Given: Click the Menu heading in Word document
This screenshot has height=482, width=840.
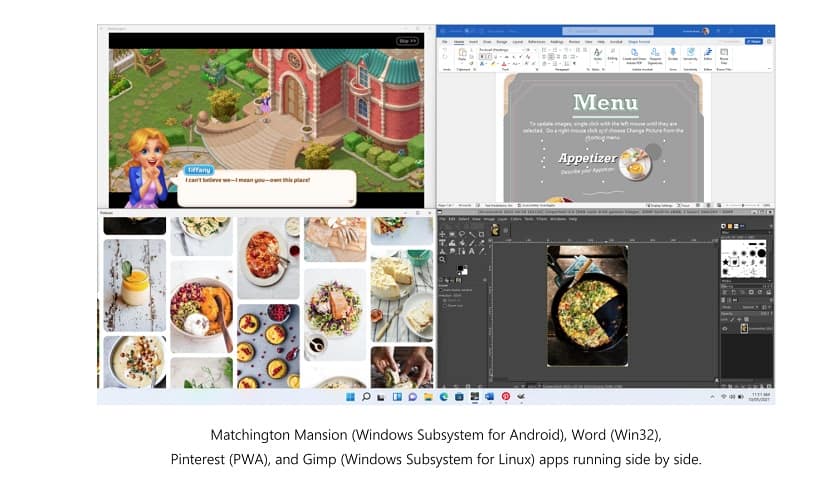Looking at the screenshot, I should (x=605, y=102).
